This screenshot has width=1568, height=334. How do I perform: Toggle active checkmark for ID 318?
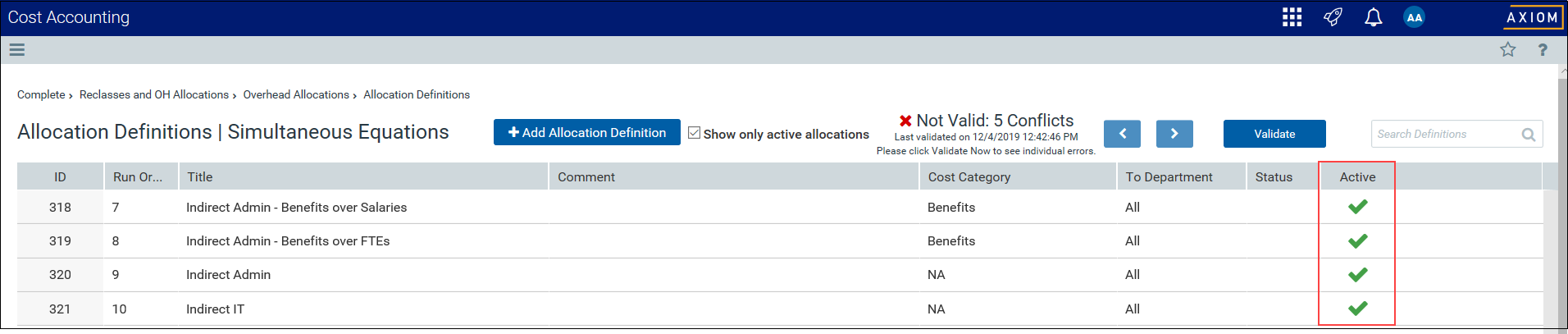point(1358,207)
